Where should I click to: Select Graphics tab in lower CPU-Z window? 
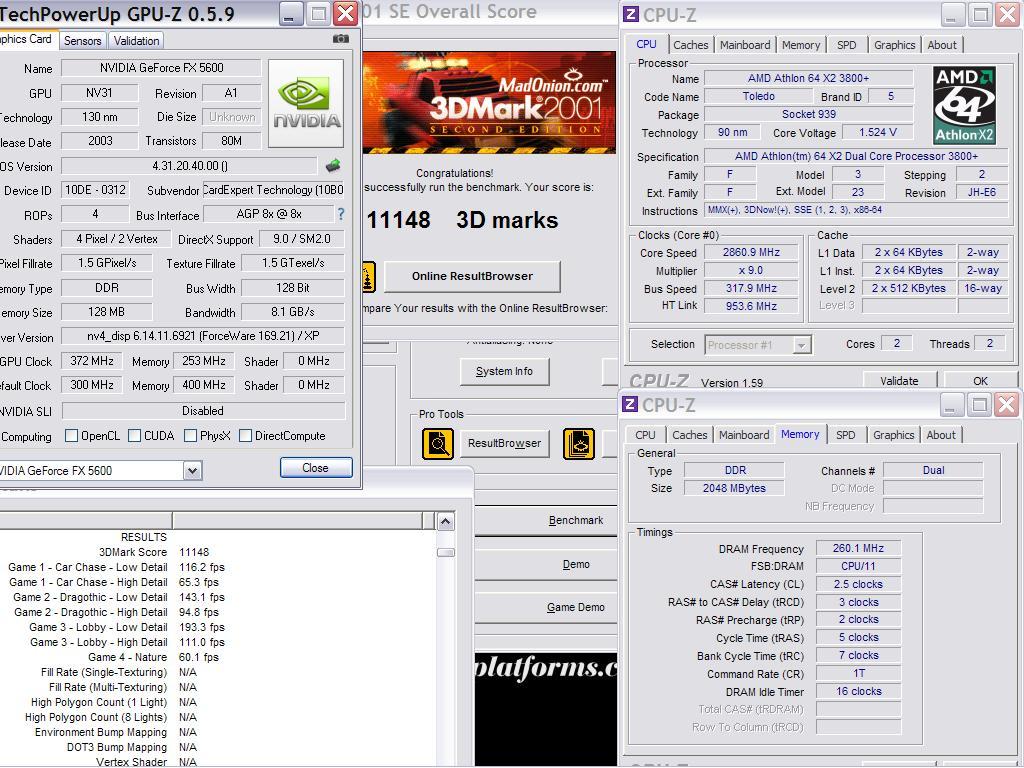pyautogui.click(x=893, y=435)
